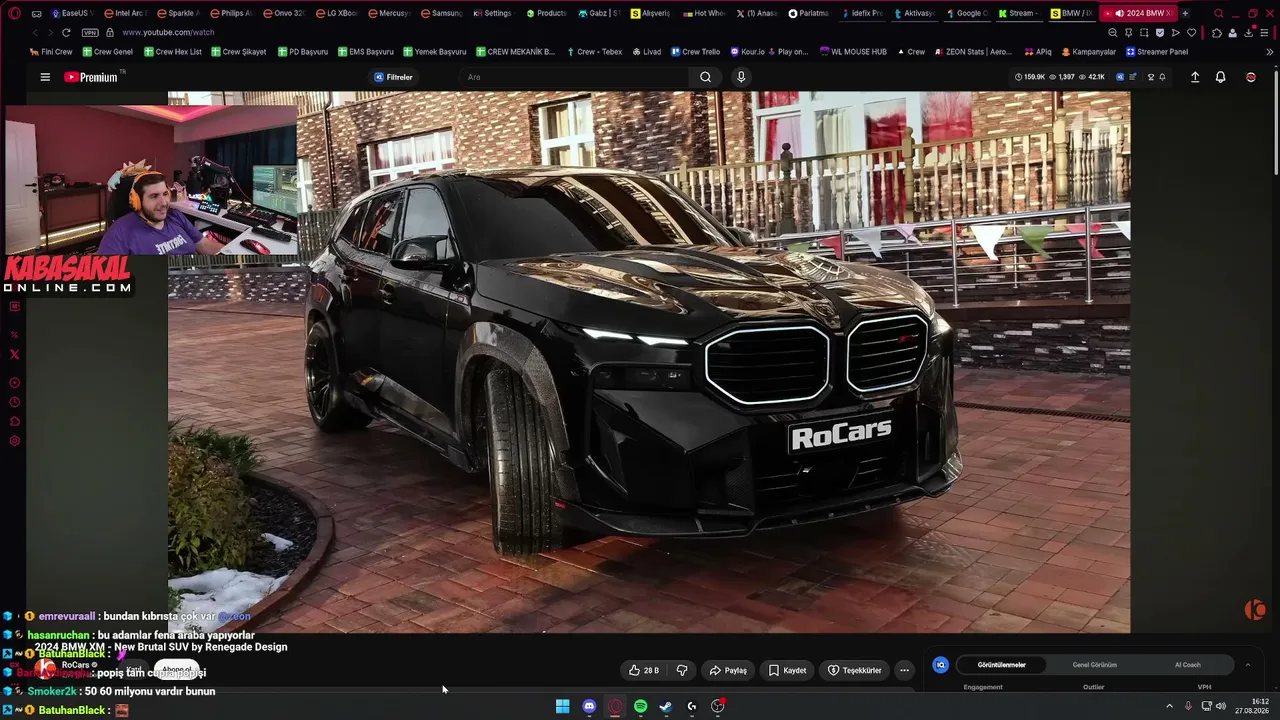Toggle the browser VPN badge

coord(90,32)
